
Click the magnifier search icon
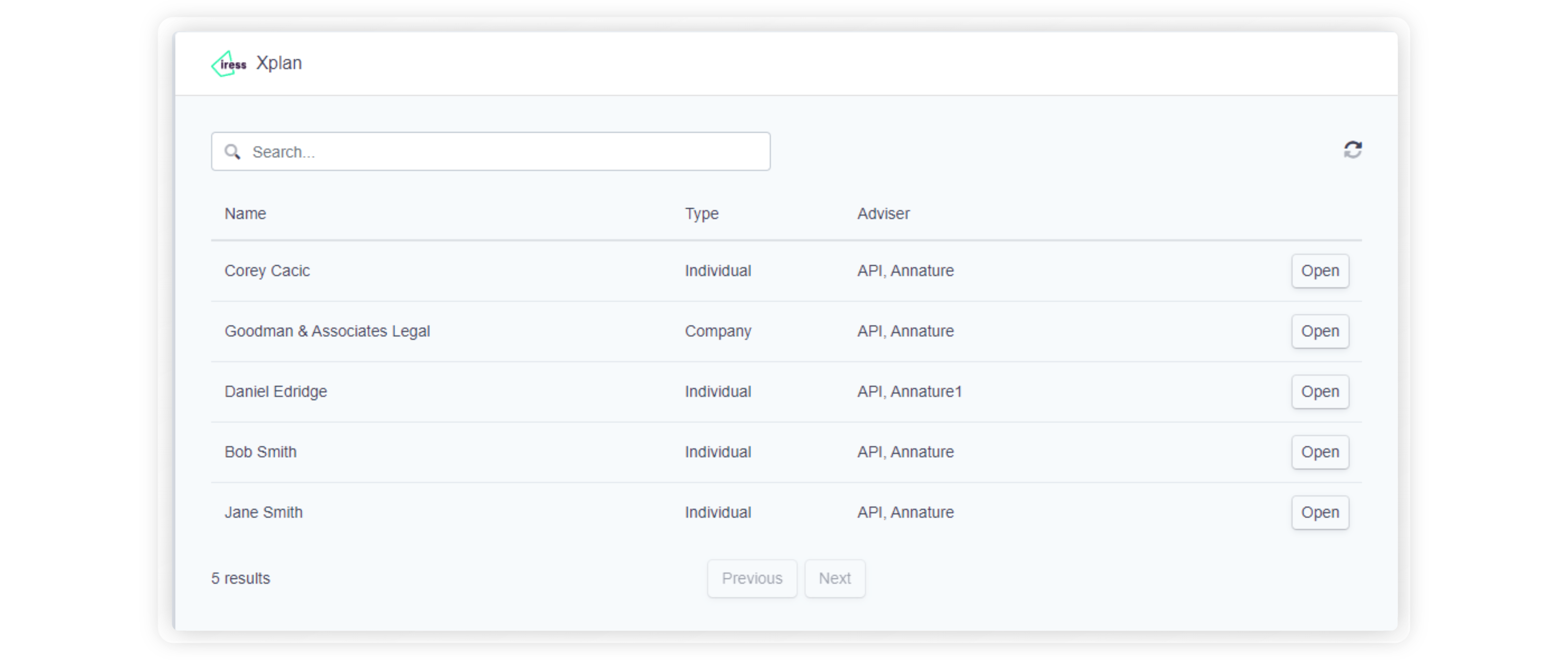(232, 151)
